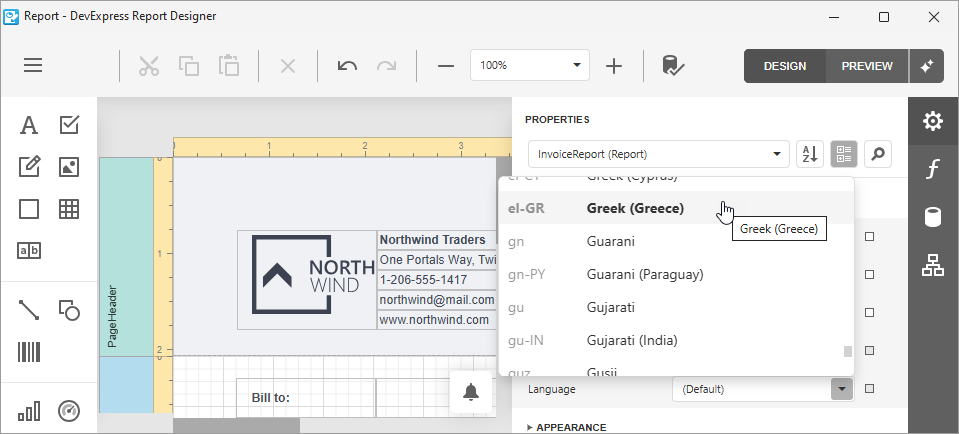Select the One Portals Way address cell
Viewport: 959px width, 434px height.
coord(436,260)
